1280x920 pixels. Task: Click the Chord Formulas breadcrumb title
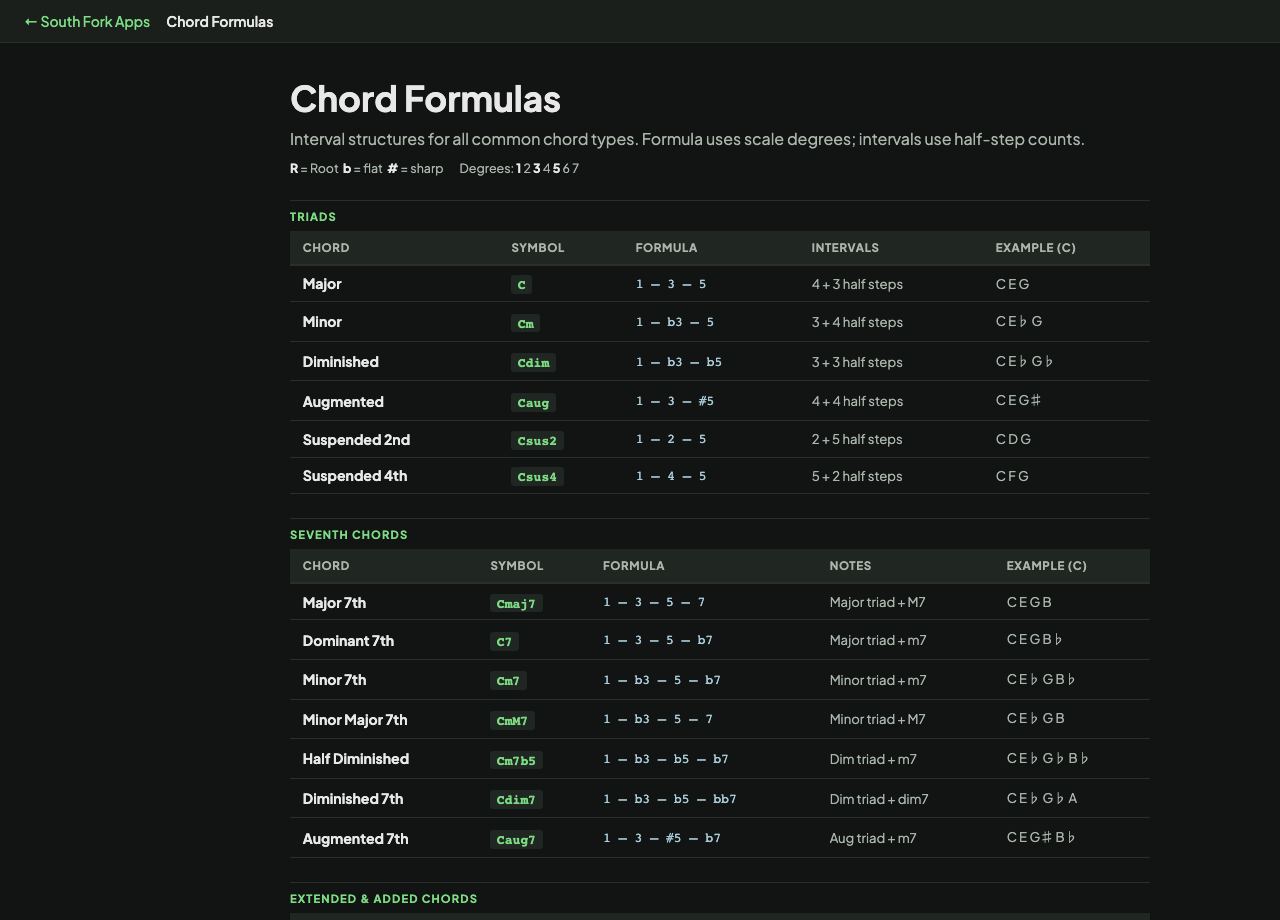[x=220, y=21]
